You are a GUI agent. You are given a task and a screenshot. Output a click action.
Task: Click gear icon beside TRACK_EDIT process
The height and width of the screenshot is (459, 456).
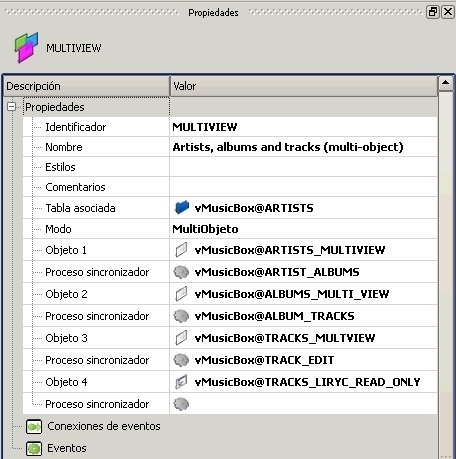point(181,360)
